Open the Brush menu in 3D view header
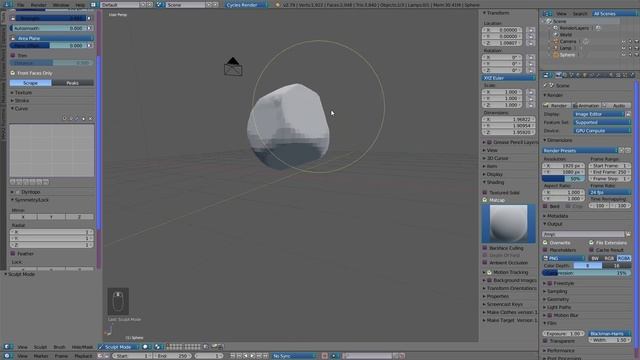The height and width of the screenshot is (360, 640). click(x=59, y=347)
